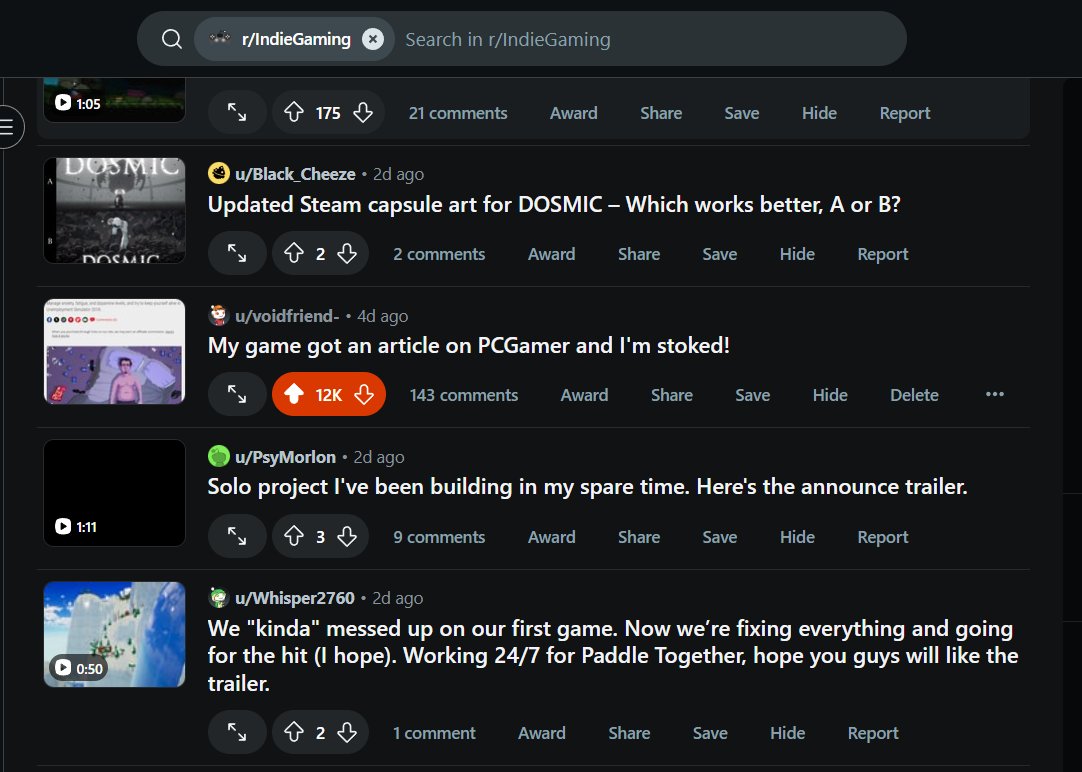Hide the solo project trailer post
1082x772 pixels.
797,536
